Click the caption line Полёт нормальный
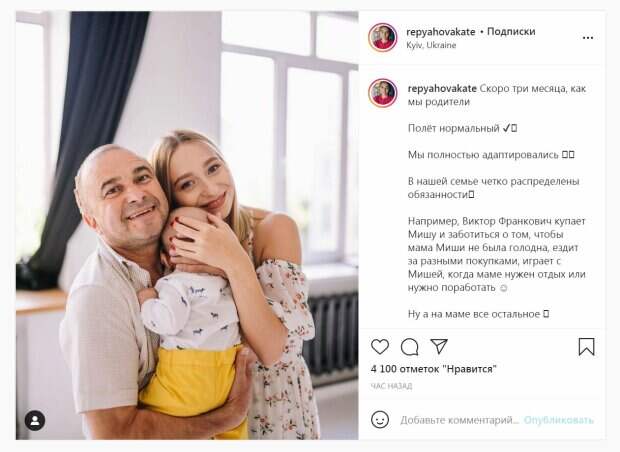The width and height of the screenshot is (620, 452). click(462, 129)
